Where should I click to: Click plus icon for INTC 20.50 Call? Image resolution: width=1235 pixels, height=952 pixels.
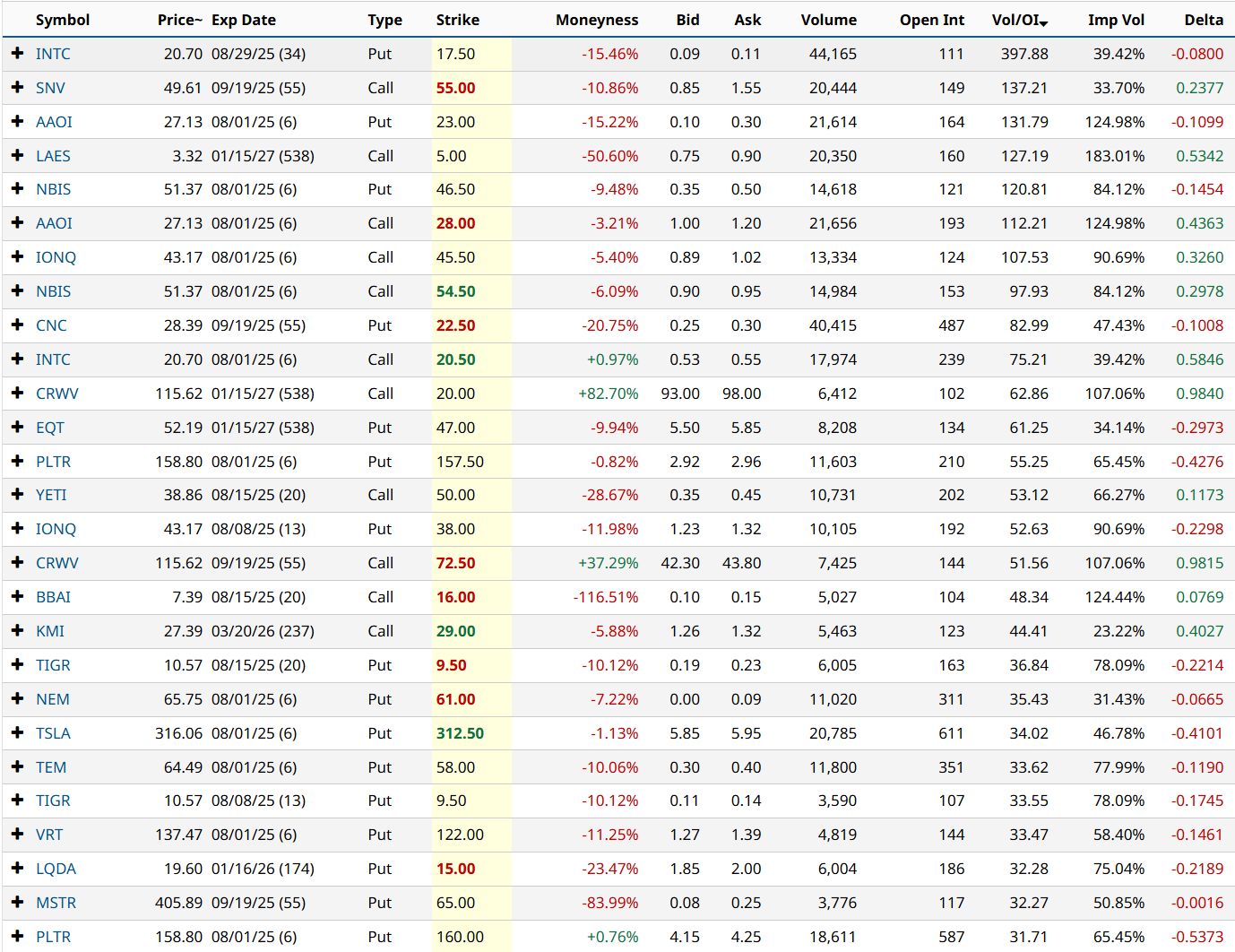click(x=17, y=359)
